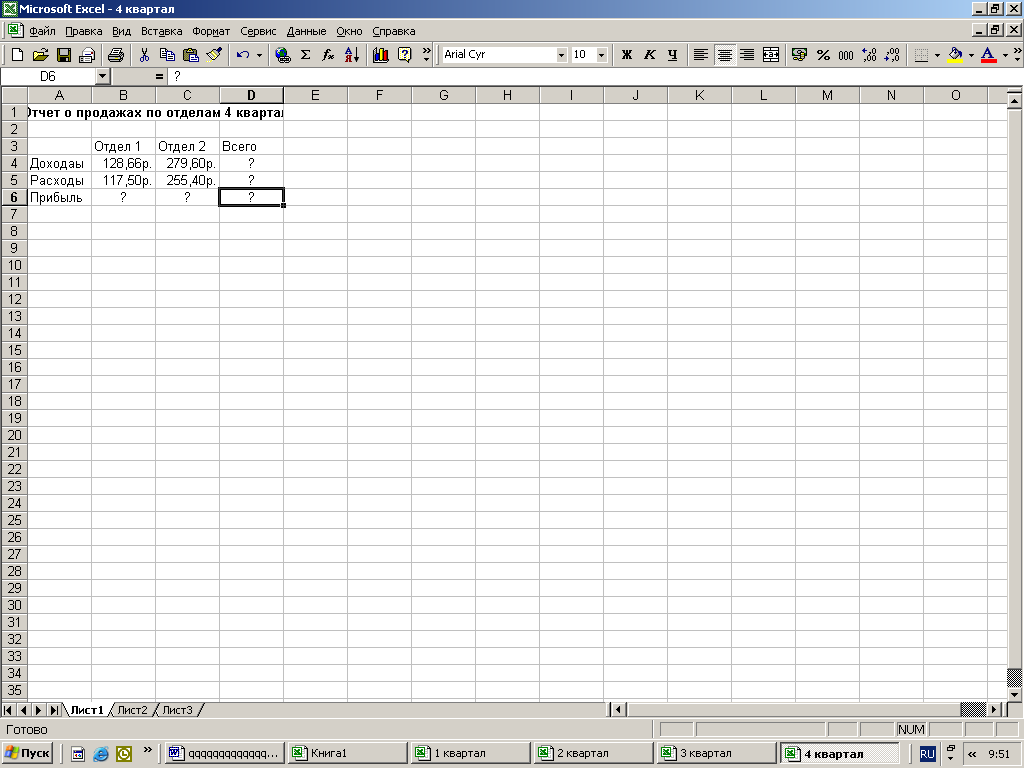The width and height of the screenshot is (1024, 768).
Task: Click the Merge and Center icon
Action: tap(771, 55)
